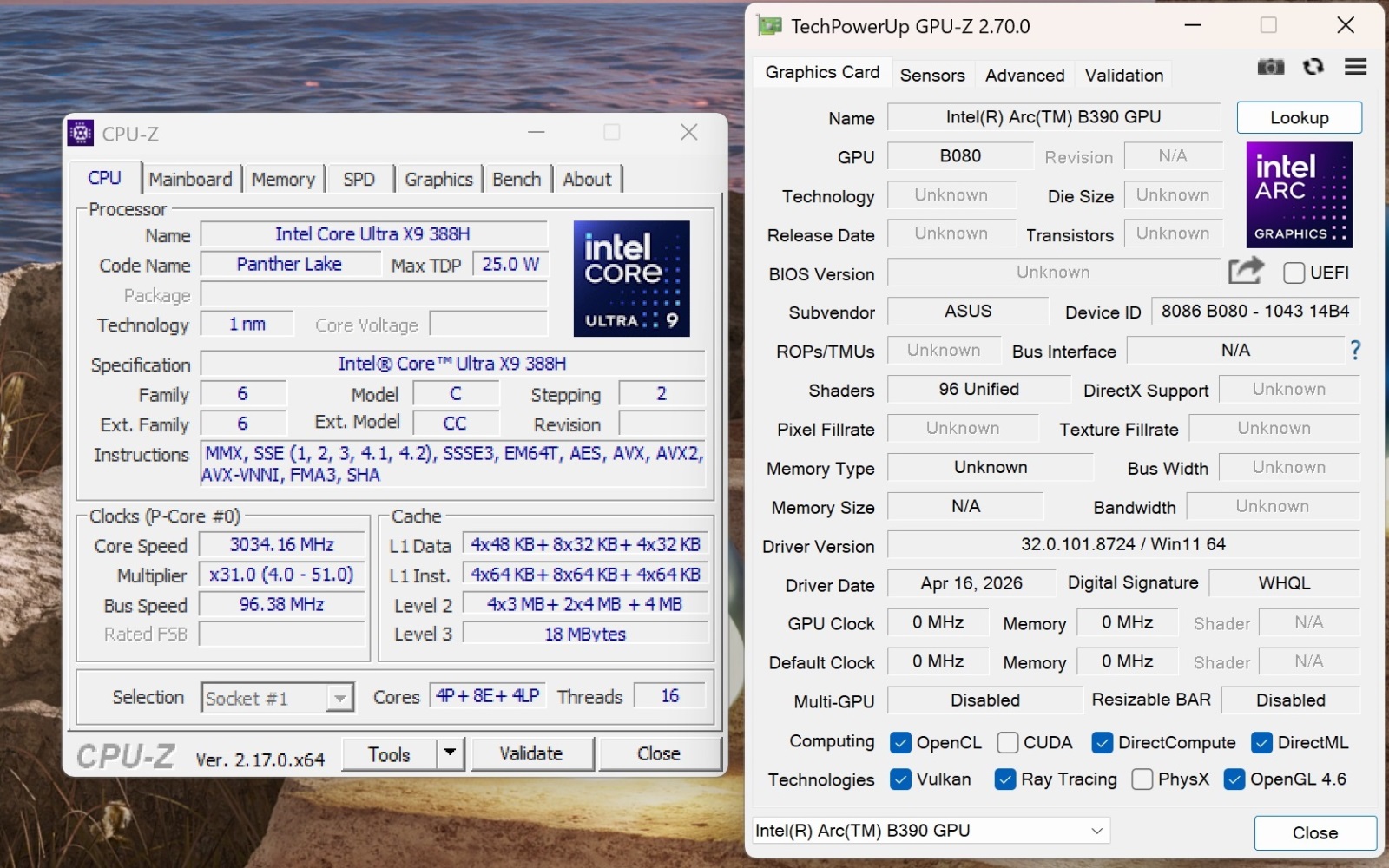Click the Bus Speed value 96.38 MHz

point(282,604)
